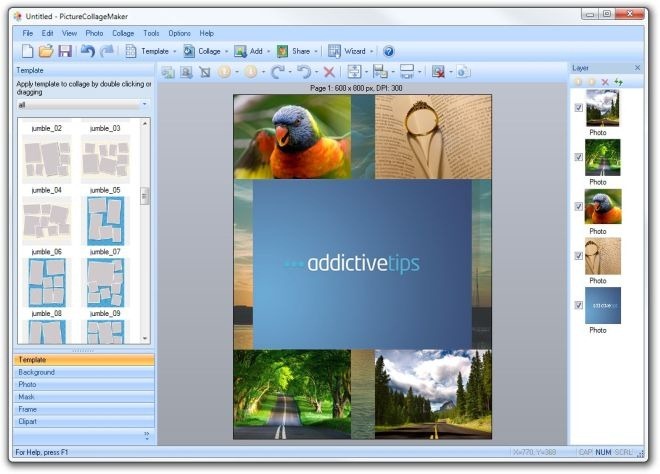Switch to the Background sidebar section
This screenshot has height=474, width=660.
(84, 372)
